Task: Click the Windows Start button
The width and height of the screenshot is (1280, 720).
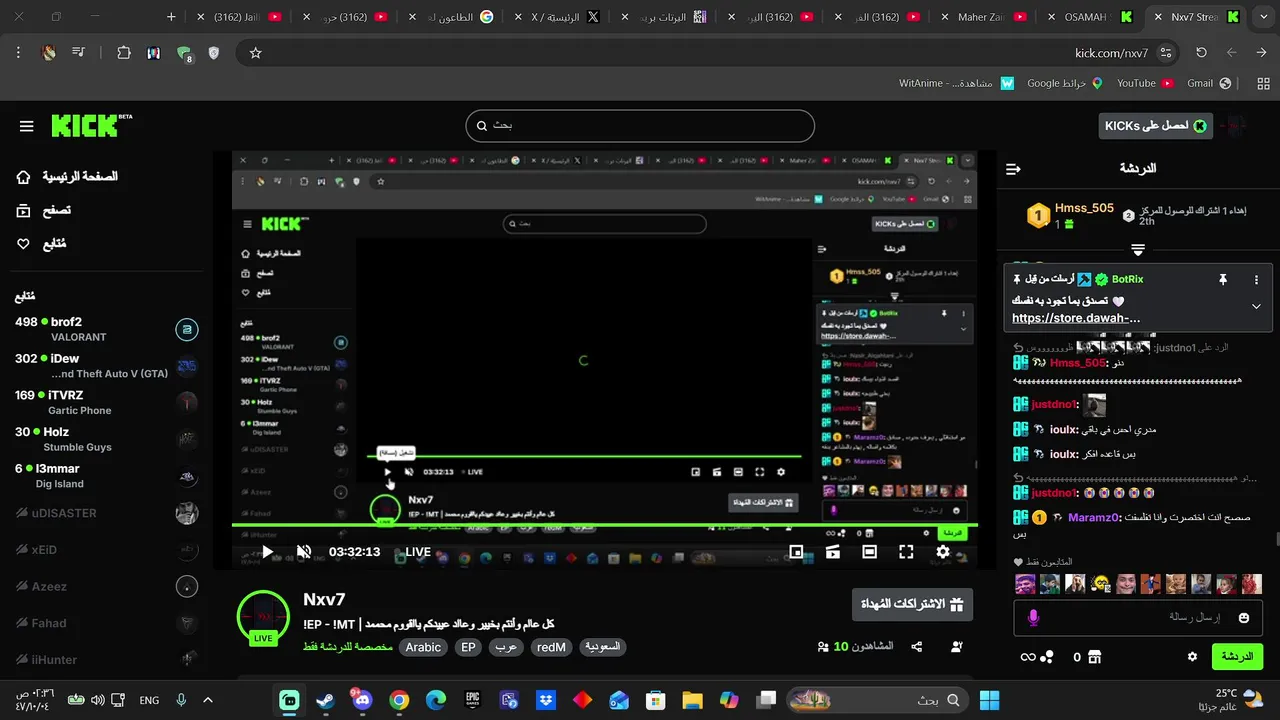Action: pyautogui.click(x=990, y=700)
